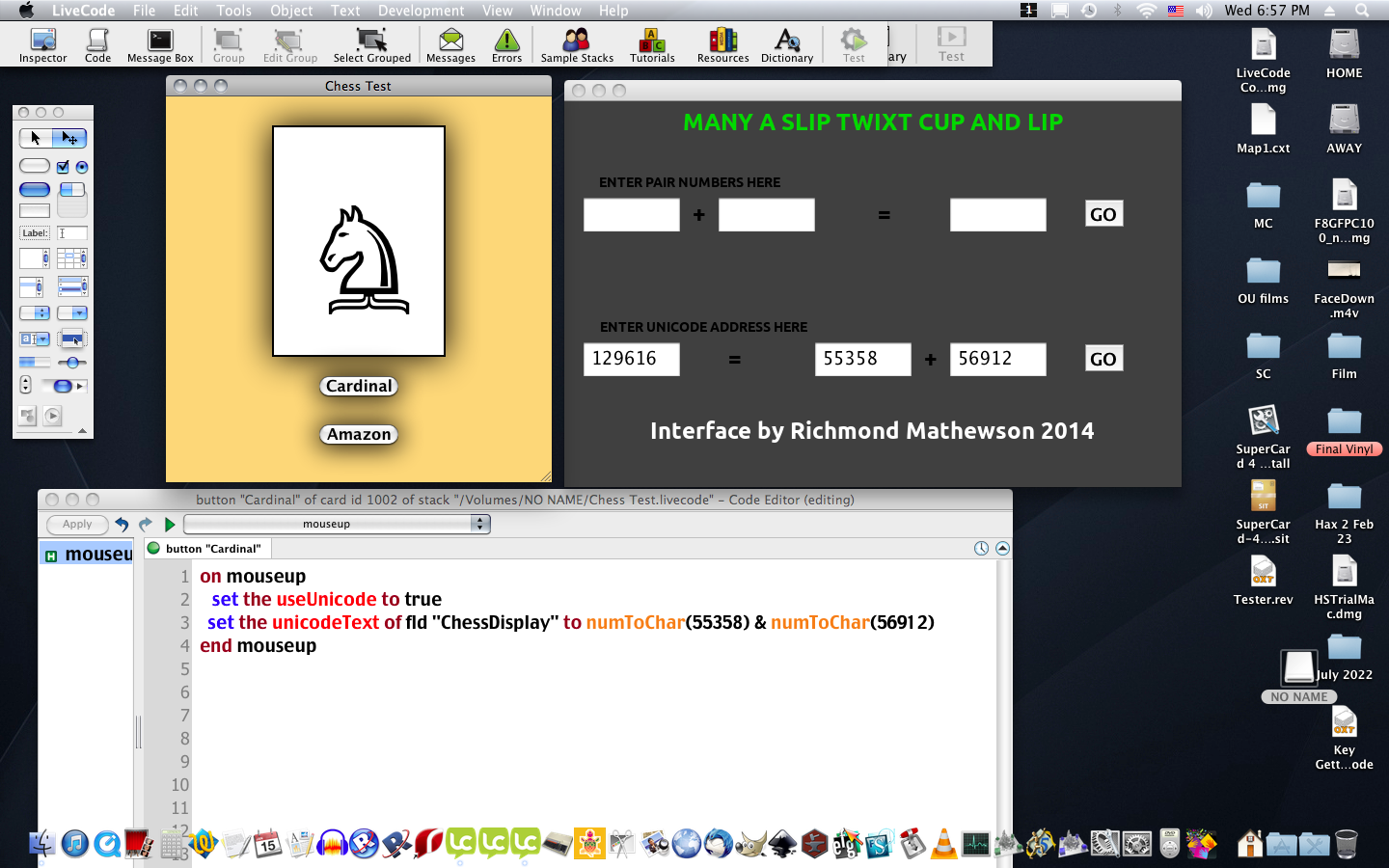Pick the combo box tool in palette

[x=35, y=339]
